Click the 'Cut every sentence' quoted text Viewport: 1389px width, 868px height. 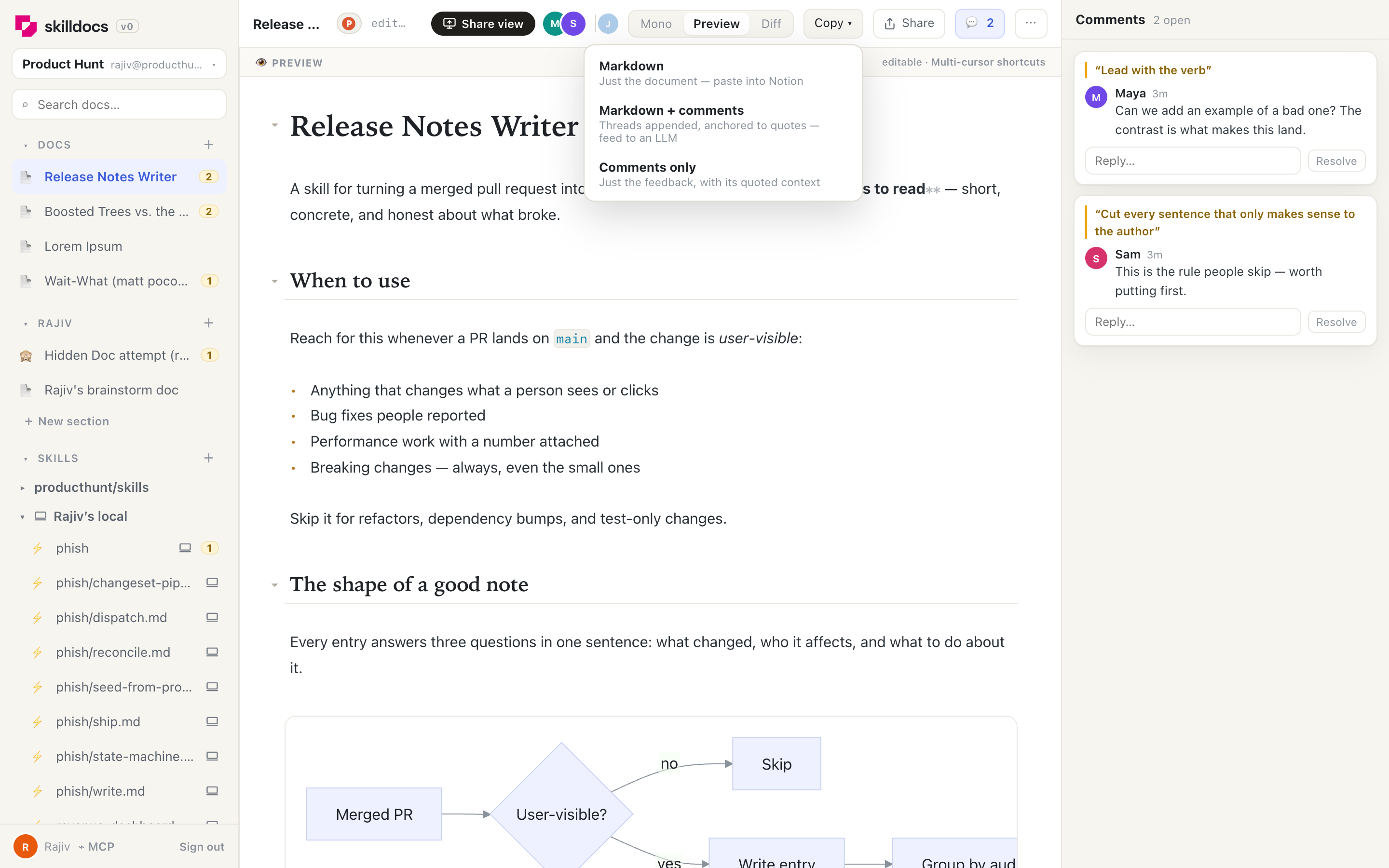[x=1224, y=222]
